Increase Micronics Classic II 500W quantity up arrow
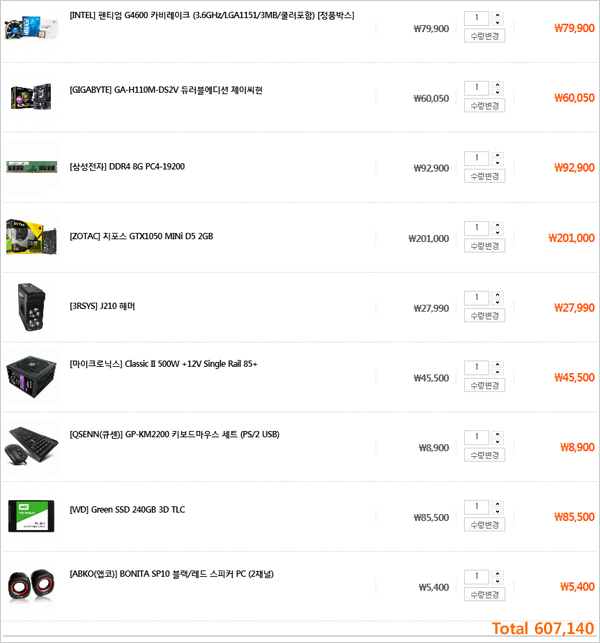This screenshot has height=643, width=600. 497,364
